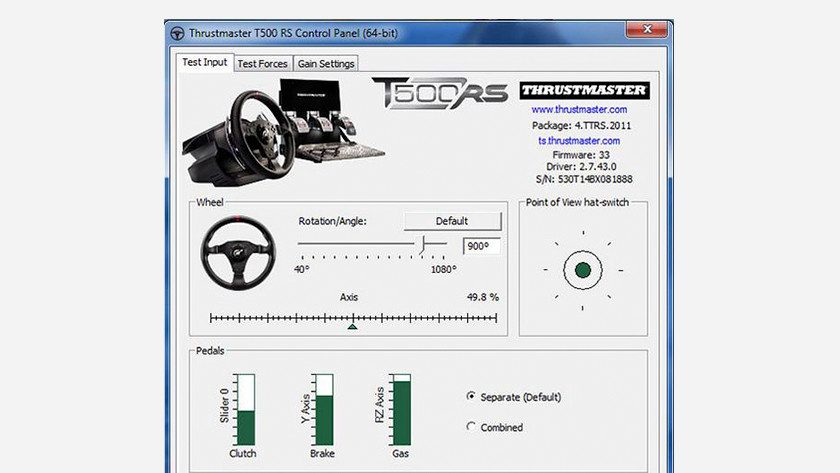Viewport: 840px width, 473px height.
Task: Select the Combined pedals radio option
Action: click(x=471, y=427)
